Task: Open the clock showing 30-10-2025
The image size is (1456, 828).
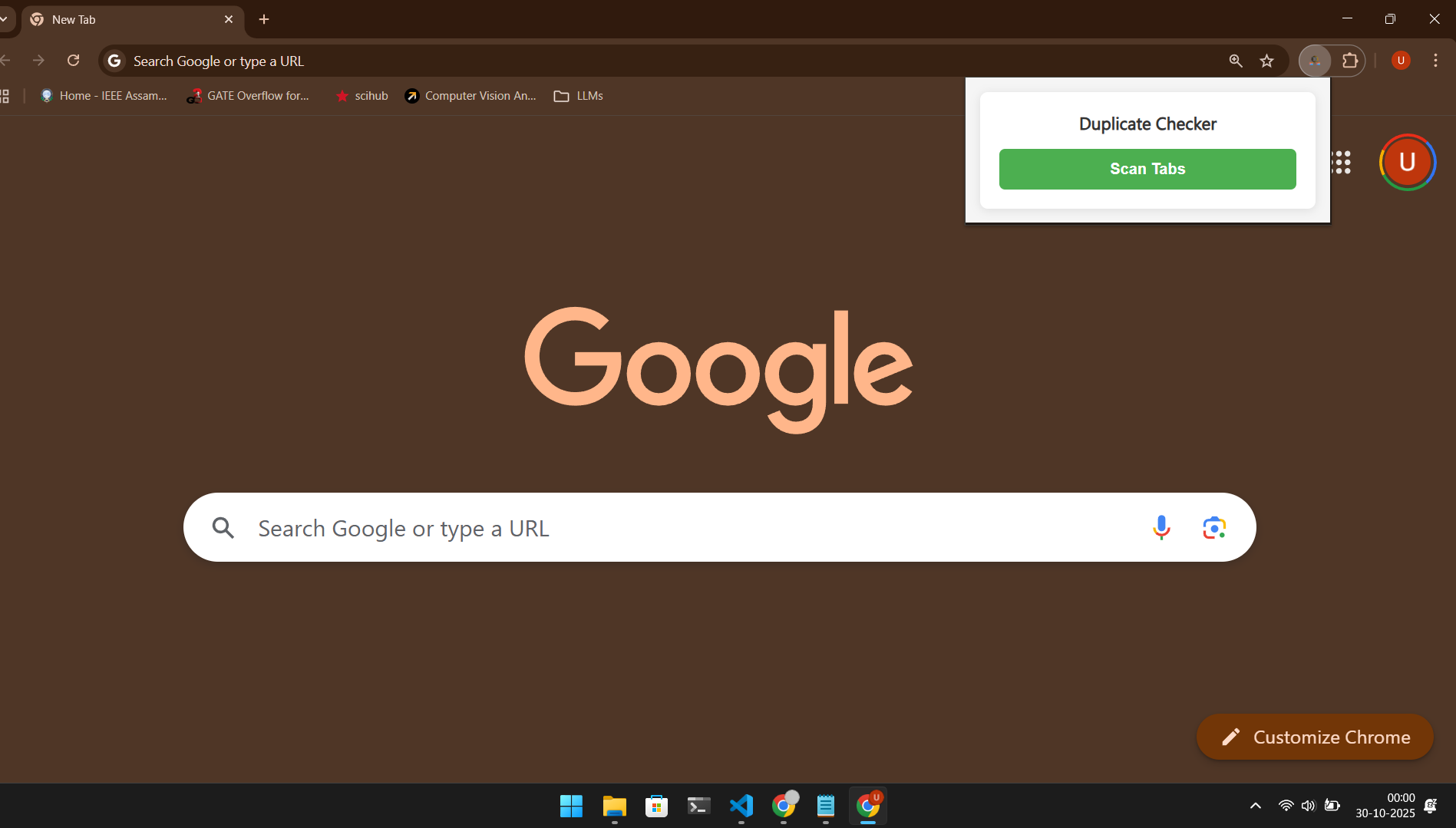Action: tap(1385, 806)
